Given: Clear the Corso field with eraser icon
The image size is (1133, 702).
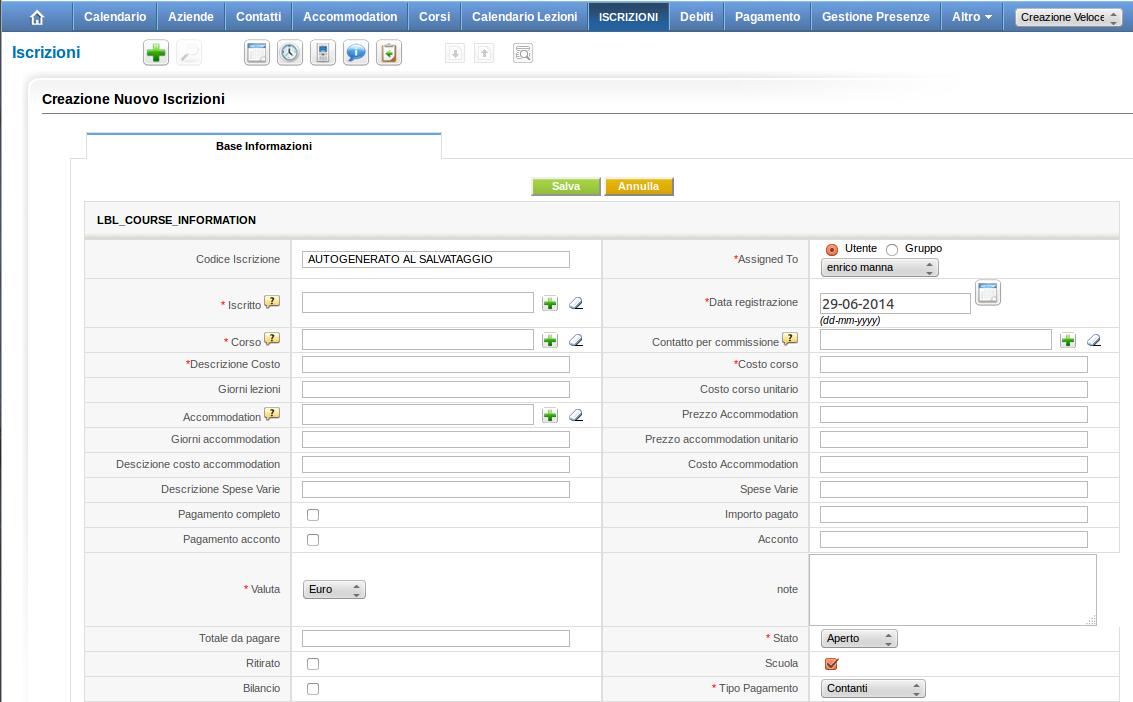Looking at the screenshot, I should point(576,340).
